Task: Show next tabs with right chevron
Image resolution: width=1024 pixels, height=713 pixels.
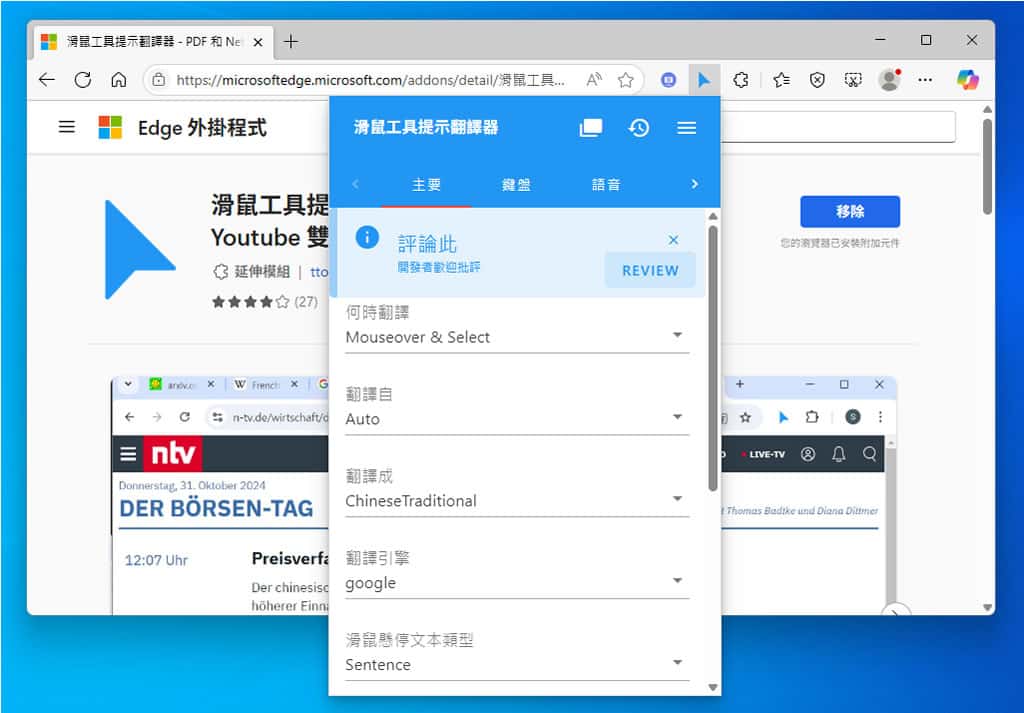Action: click(x=694, y=184)
